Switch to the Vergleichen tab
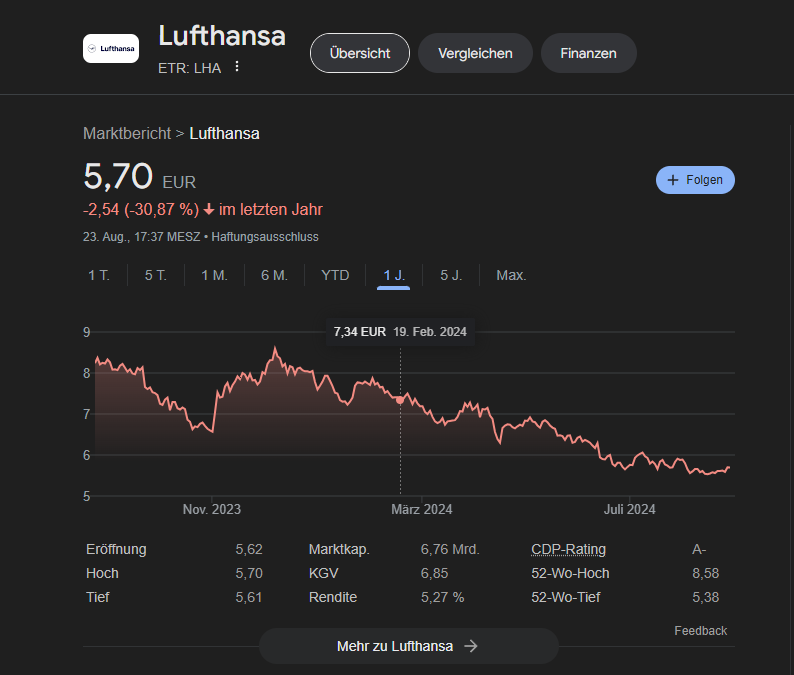 point(475,53)
